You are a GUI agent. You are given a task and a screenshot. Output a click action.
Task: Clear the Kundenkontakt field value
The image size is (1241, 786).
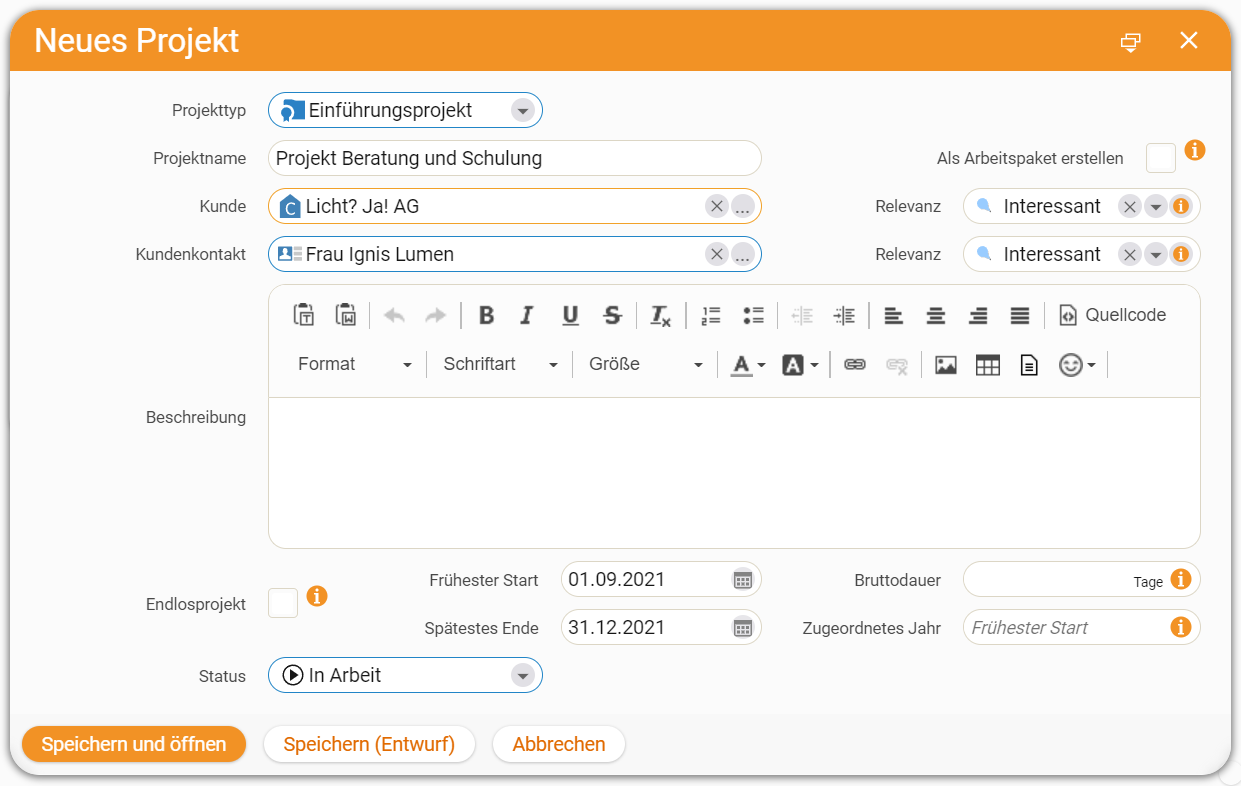(717, 254)
